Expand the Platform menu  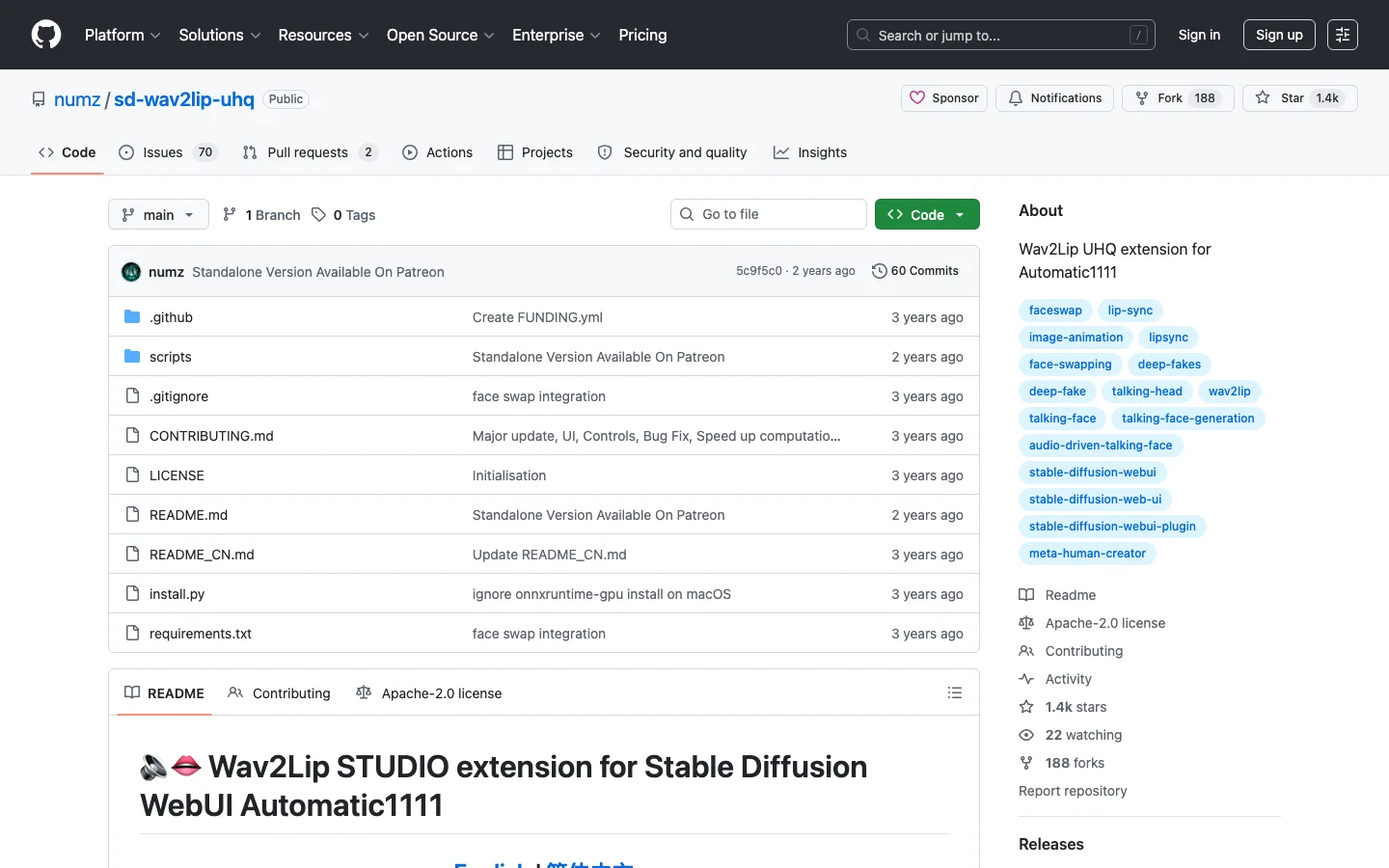[123, 35]
